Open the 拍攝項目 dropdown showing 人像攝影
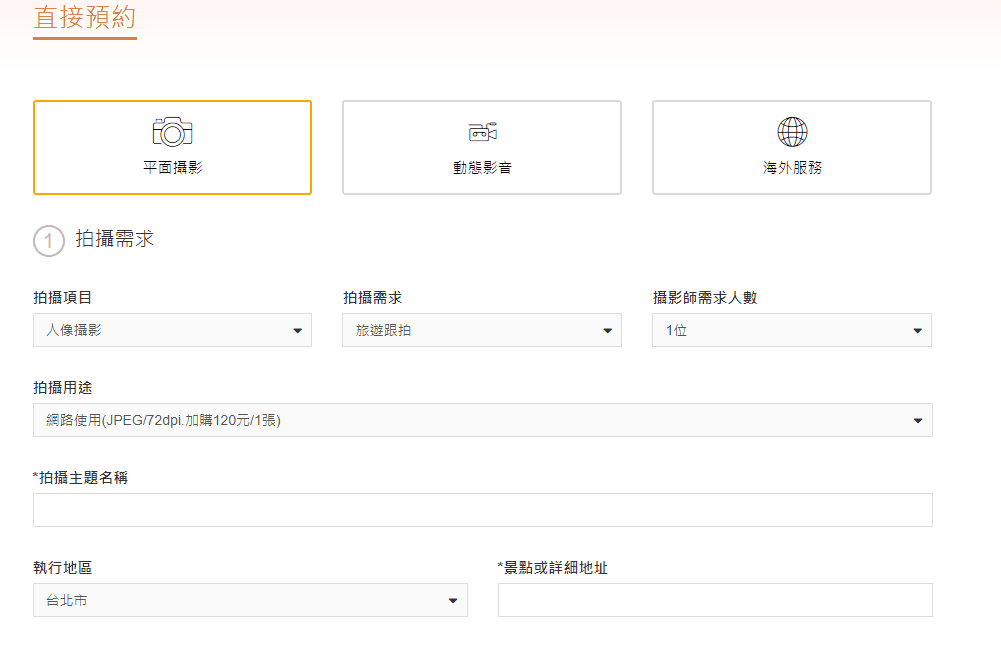Image resolution: width=1001 pixels, height=657 pixels. [x=172, y=330]
